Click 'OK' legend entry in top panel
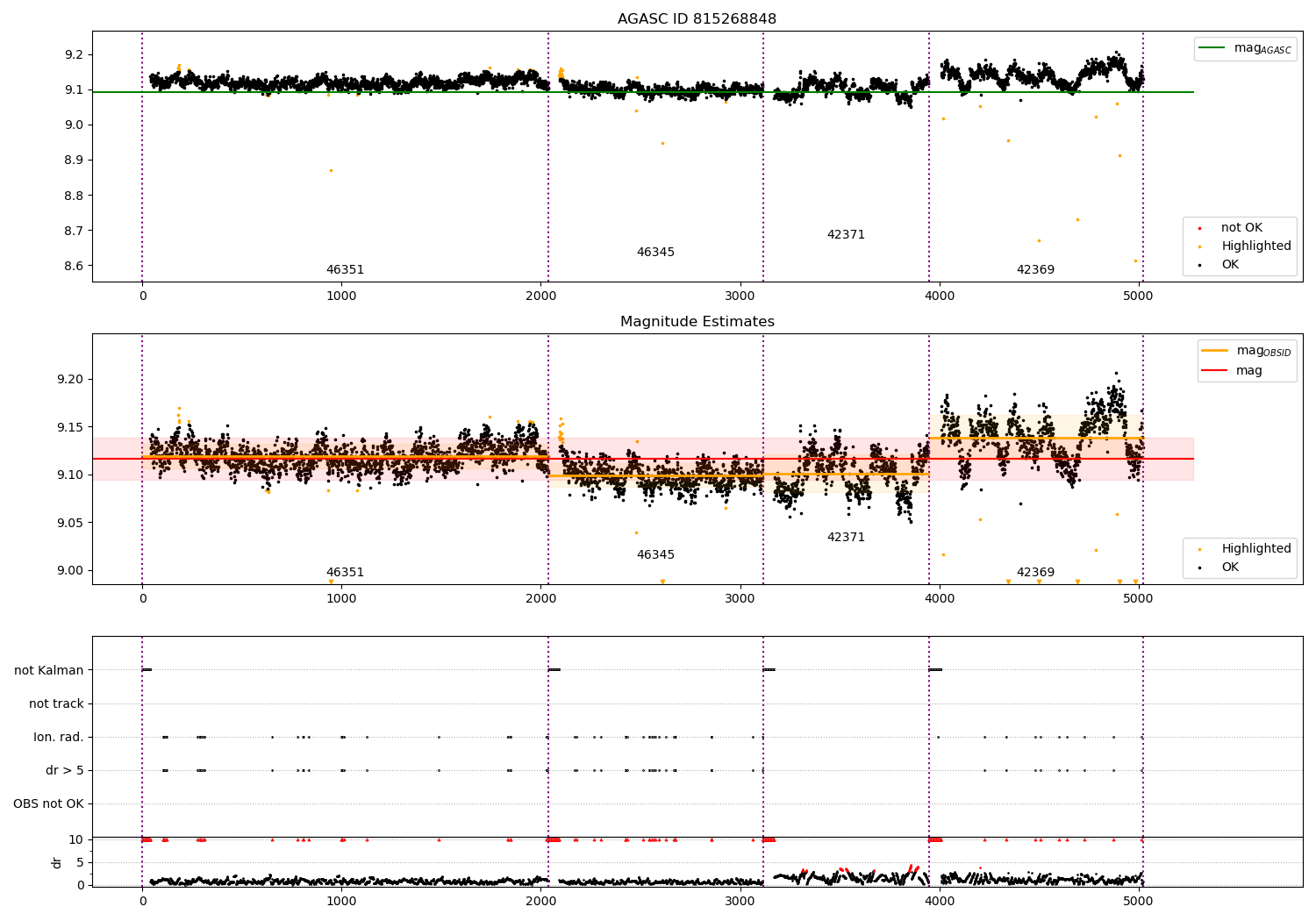This screenshot has height=921, width=1316. pyautogui.click(x=1230, y=265)
